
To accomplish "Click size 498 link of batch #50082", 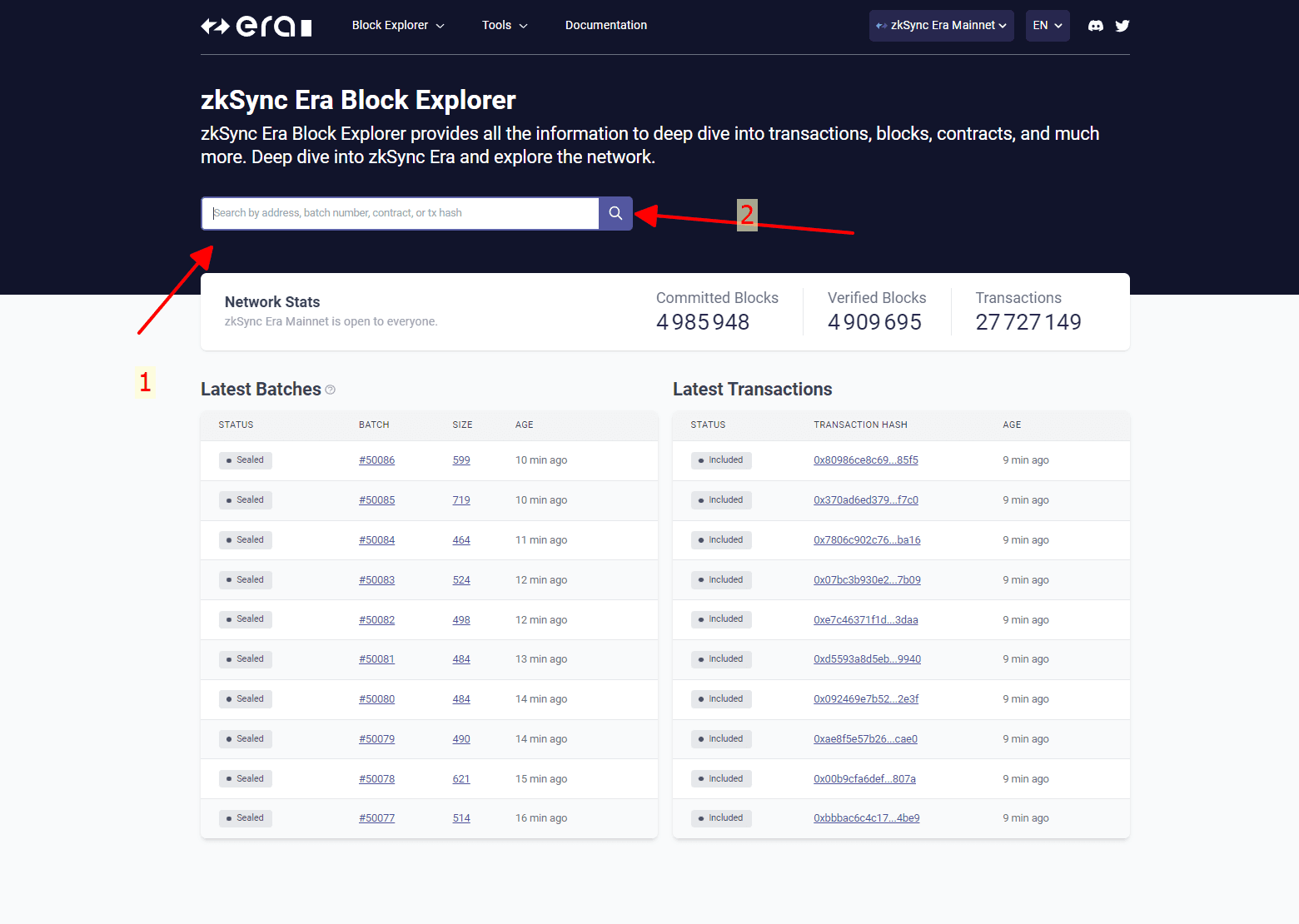I will pyautogui.click(x=461, y=620).
